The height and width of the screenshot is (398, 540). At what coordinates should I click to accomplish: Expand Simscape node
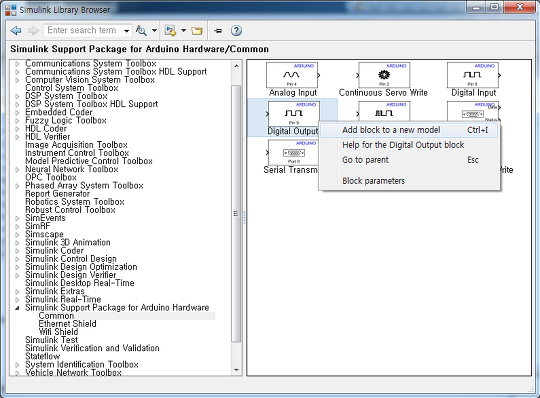pyautogui.click(x=17, y=234)
